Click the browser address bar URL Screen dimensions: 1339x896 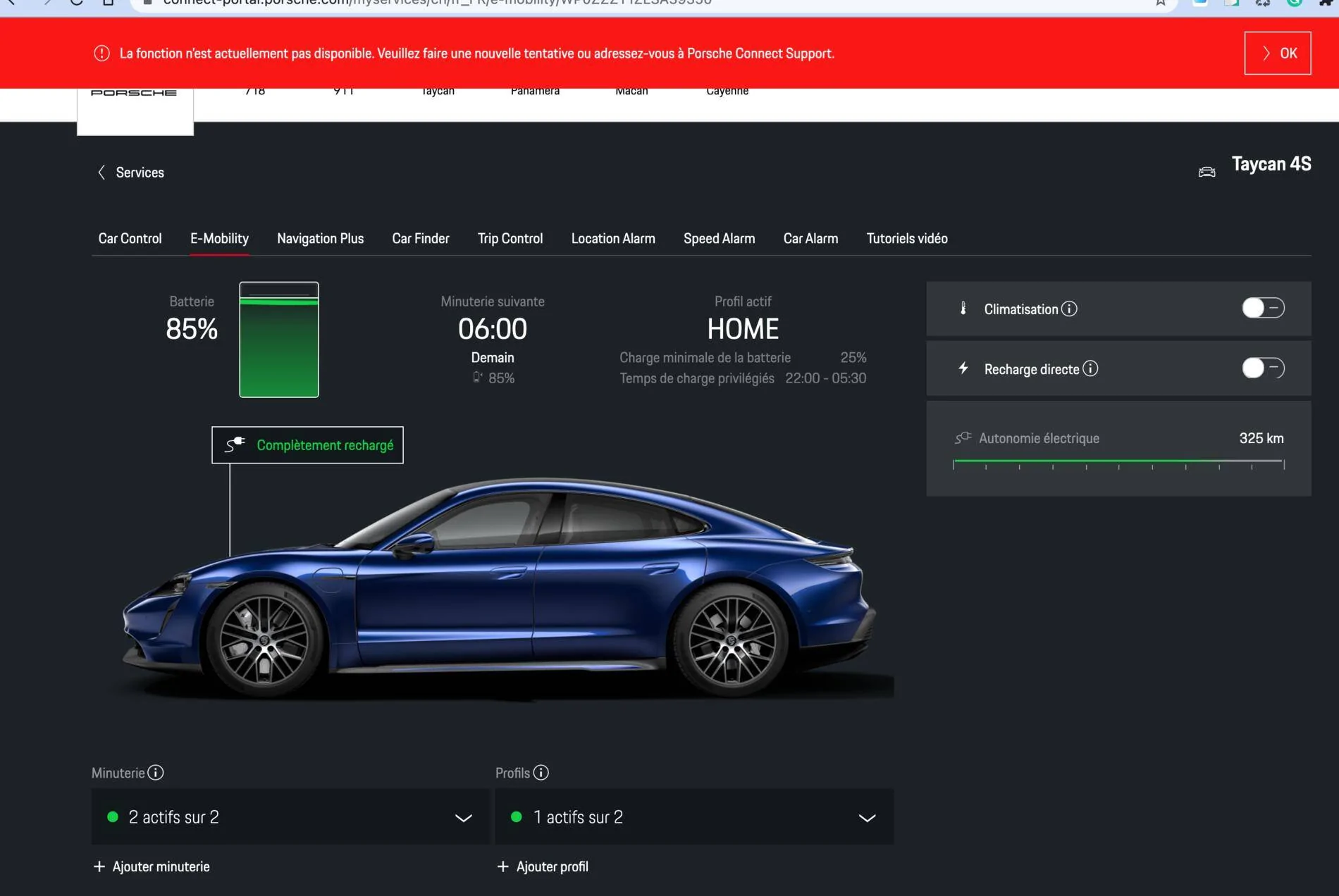437,3
